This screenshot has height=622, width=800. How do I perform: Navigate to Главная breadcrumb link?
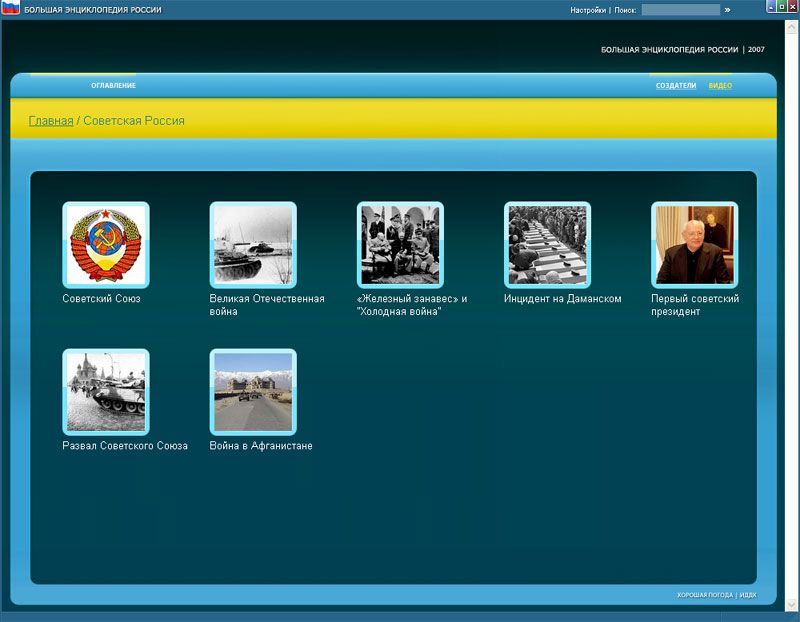coord(51,121)
